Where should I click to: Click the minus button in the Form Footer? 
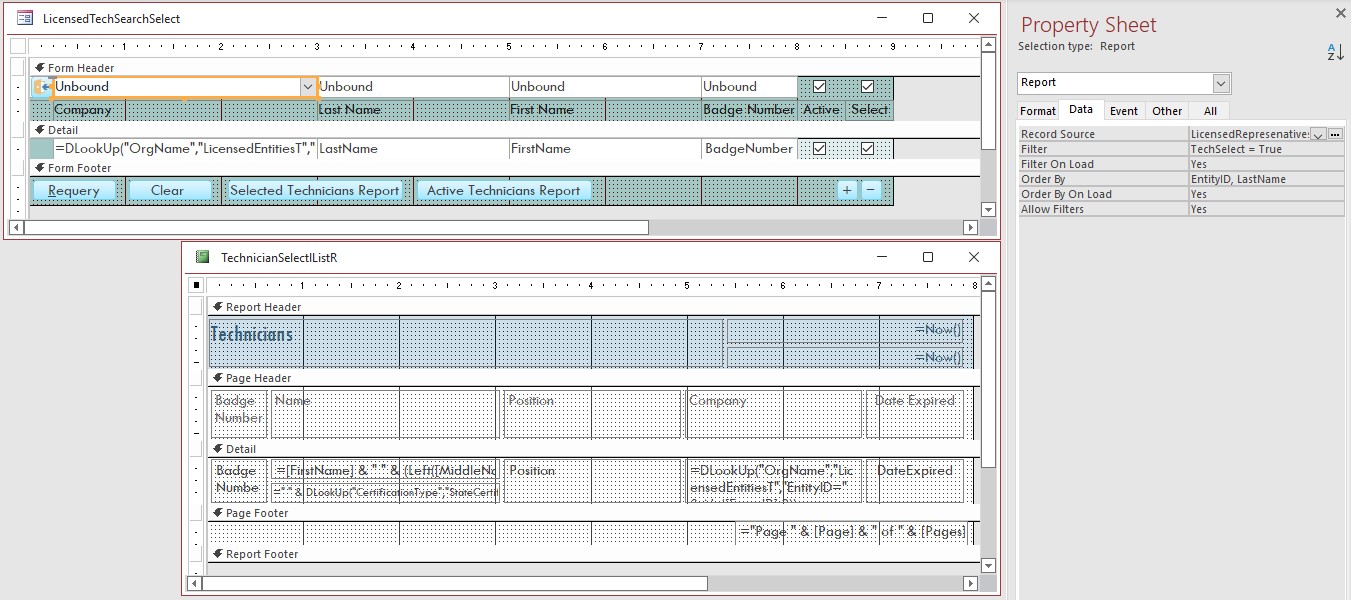point(871,190)
